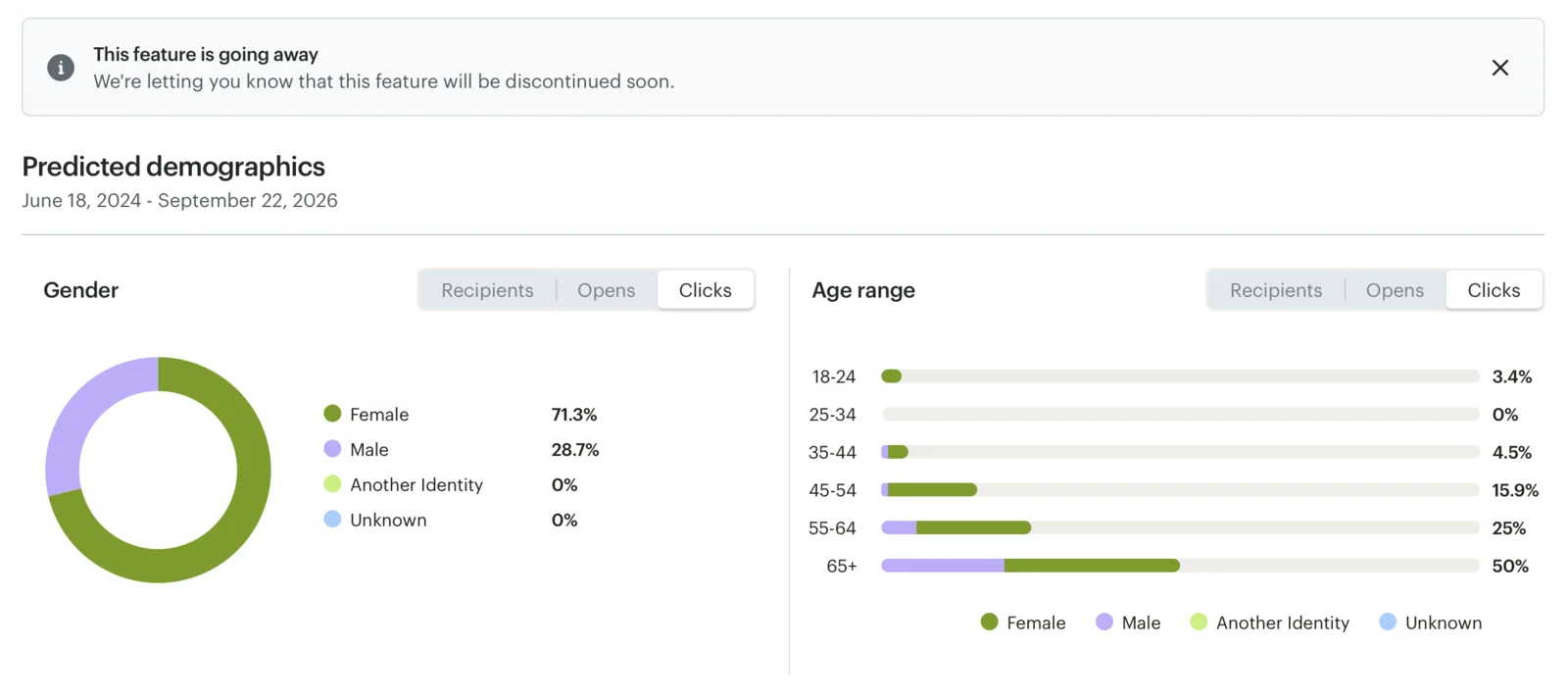Click the Age range panel title
Image resolution: width=1568 pixels, height=698 pixels.
(863, 290)
